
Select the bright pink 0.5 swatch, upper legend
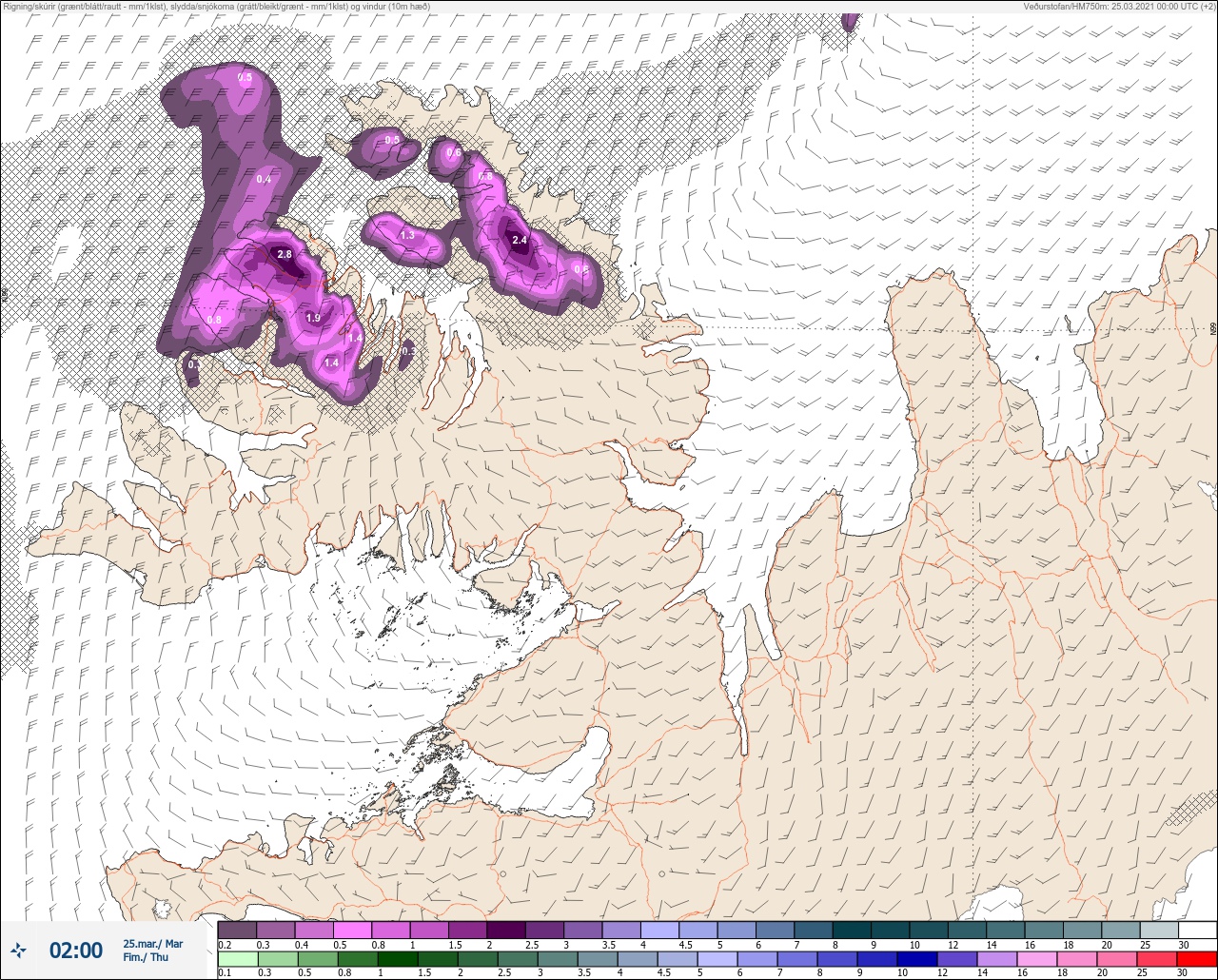click(352, 930)
